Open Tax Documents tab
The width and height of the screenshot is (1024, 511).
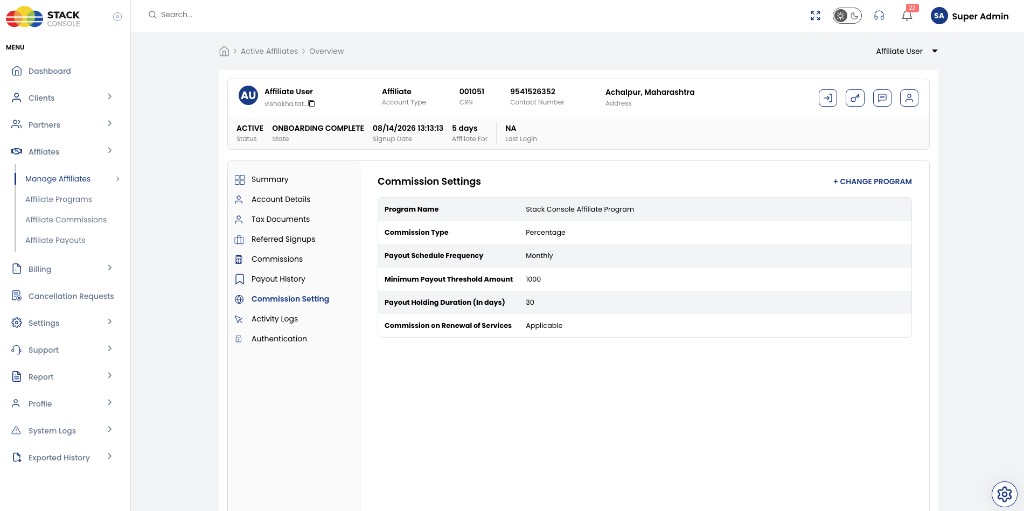click(280, 220)
